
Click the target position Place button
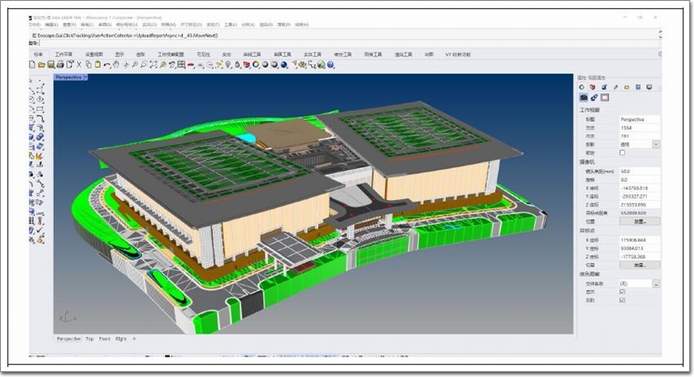[640, 265]
